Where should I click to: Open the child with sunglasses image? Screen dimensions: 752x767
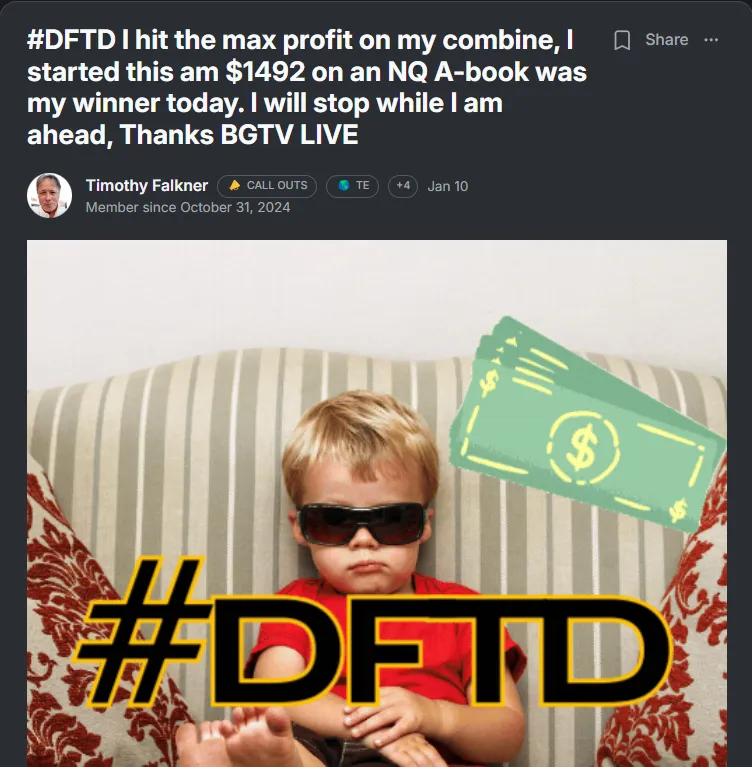(377, 503)
